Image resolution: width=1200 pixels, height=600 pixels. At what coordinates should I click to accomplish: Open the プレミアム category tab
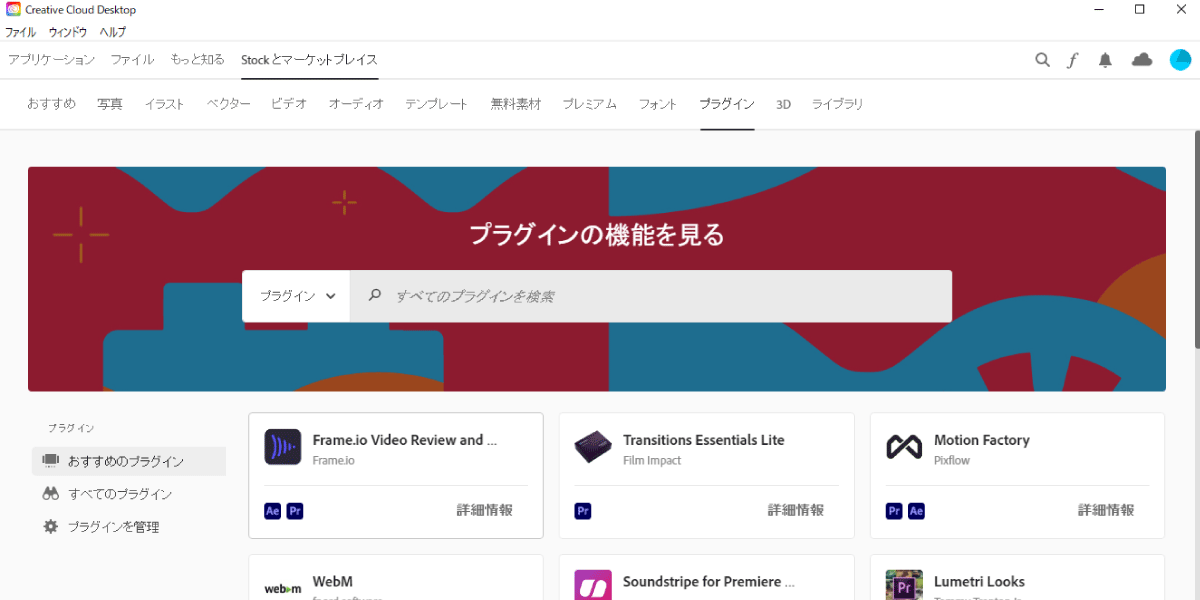589,104
